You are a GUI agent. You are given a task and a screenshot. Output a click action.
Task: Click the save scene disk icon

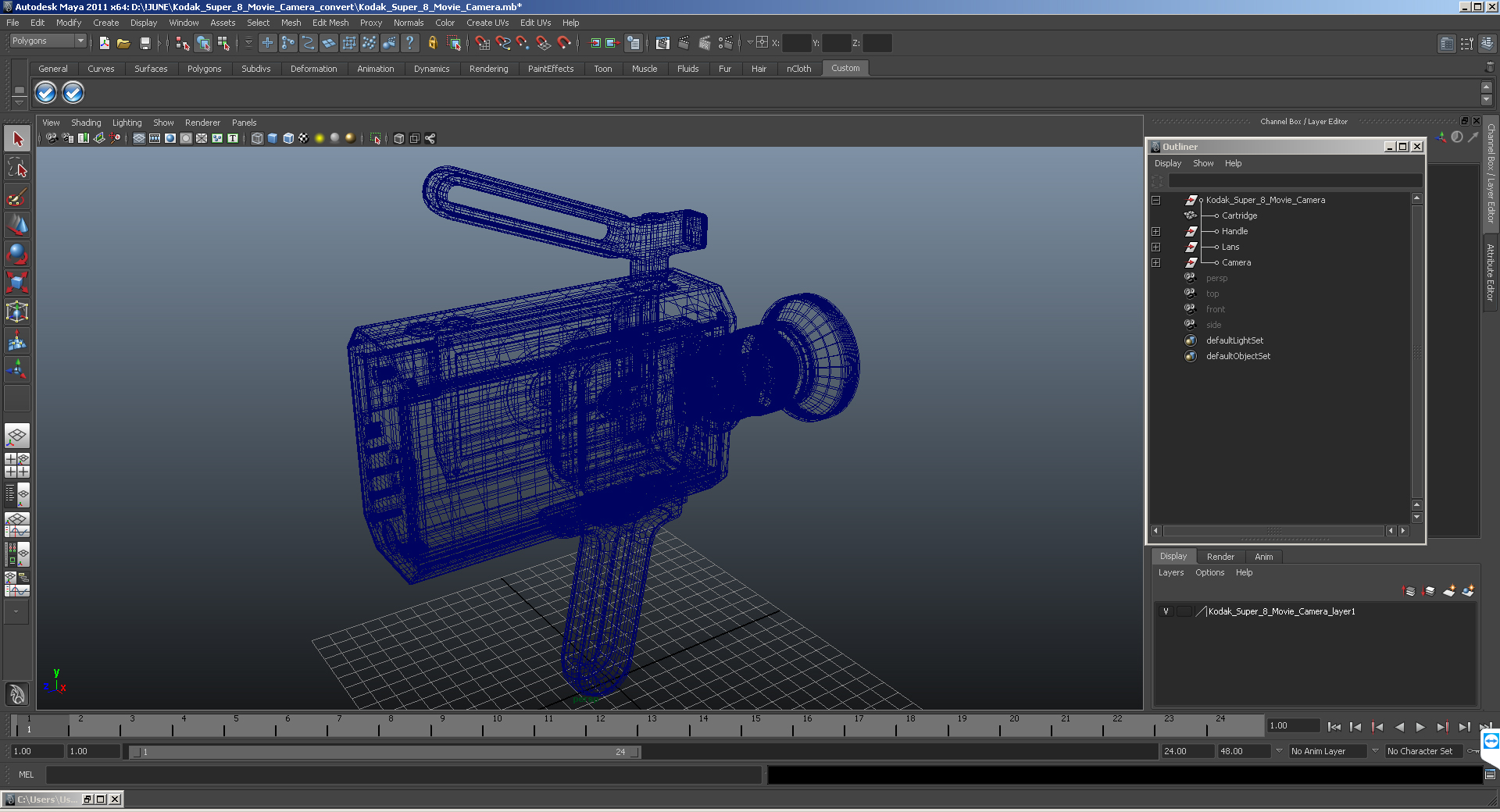pyautogui.click(x=145, y=44)
